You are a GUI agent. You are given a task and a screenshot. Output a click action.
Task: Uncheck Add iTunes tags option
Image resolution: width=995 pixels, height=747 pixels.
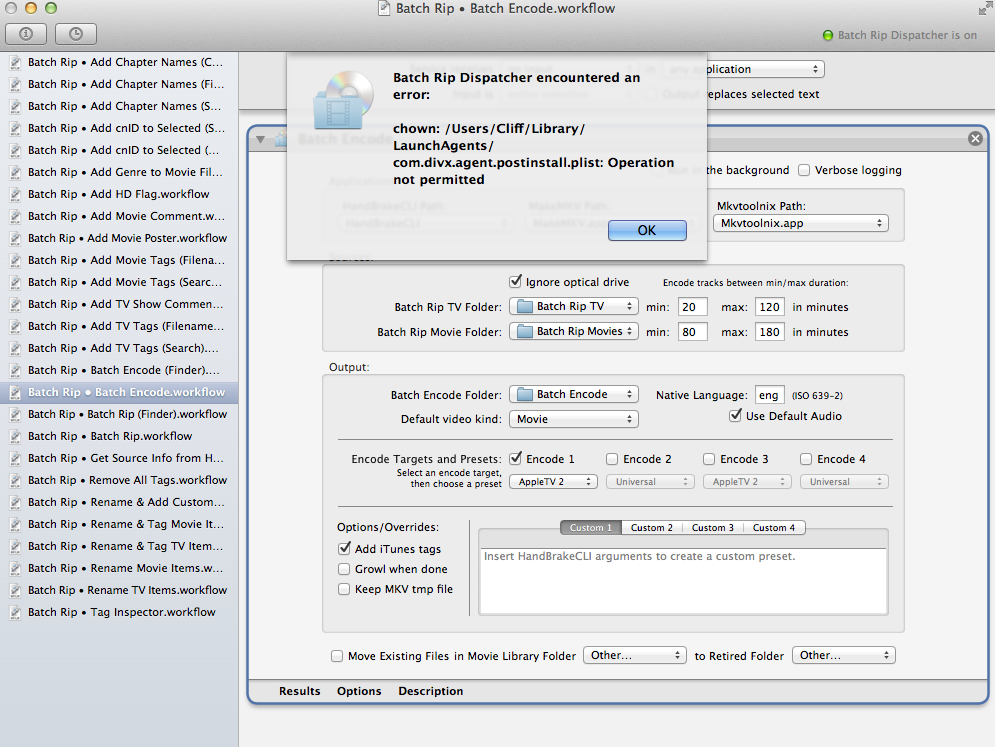pos(345,549)
